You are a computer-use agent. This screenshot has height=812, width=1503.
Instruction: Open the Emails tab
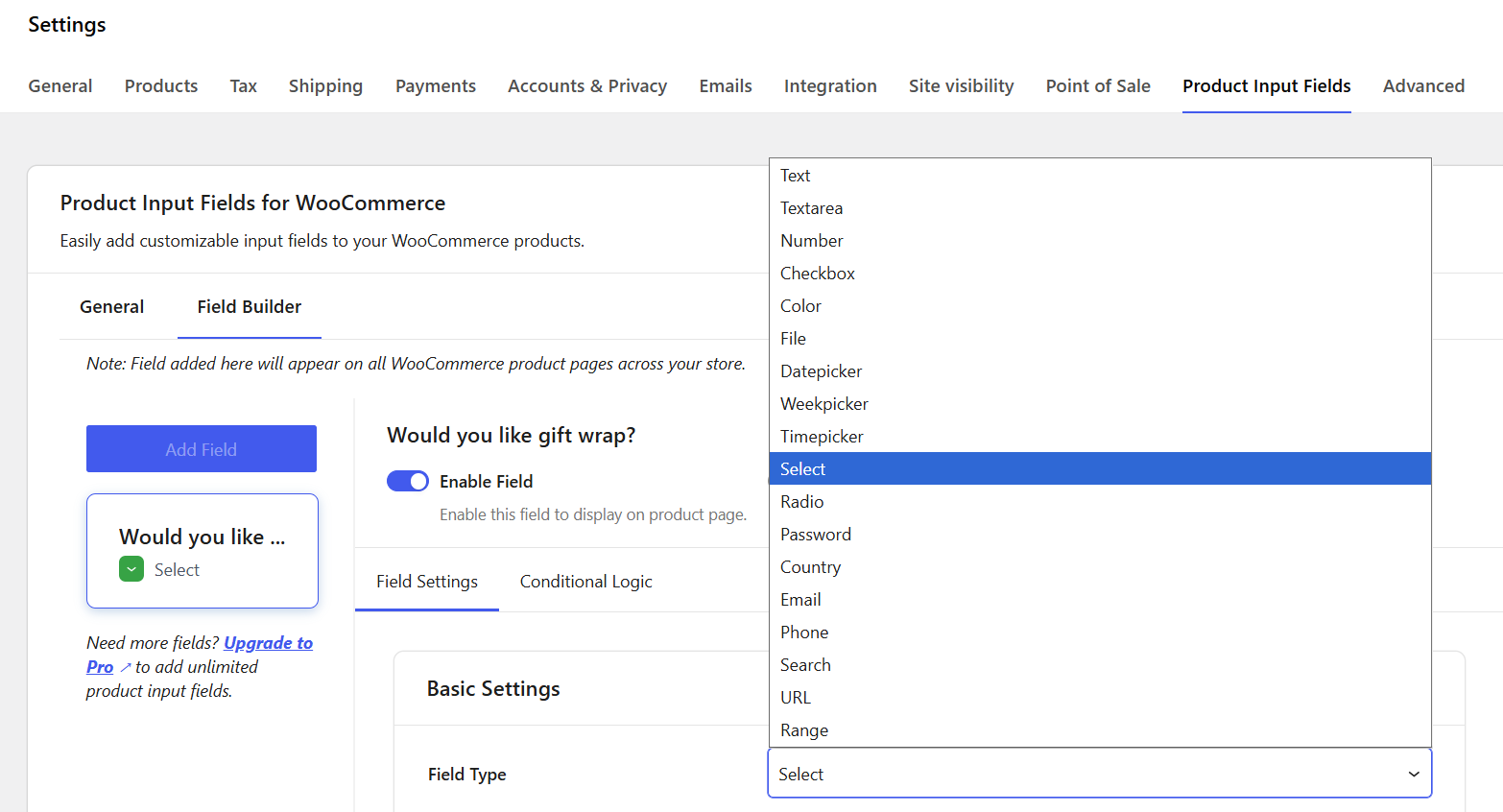click(726, 85)
